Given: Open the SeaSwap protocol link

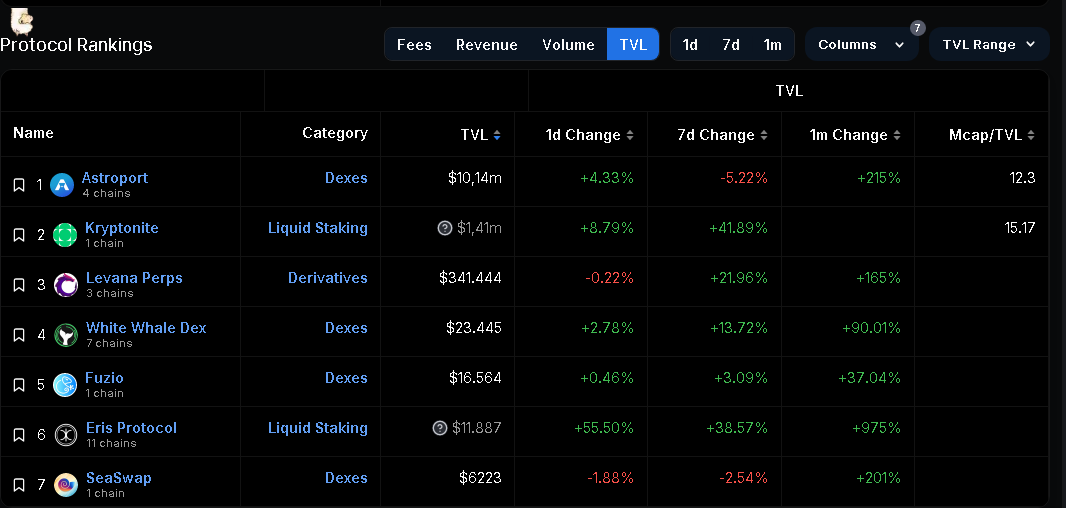Looking at the screenshot, I should point(119,477).
